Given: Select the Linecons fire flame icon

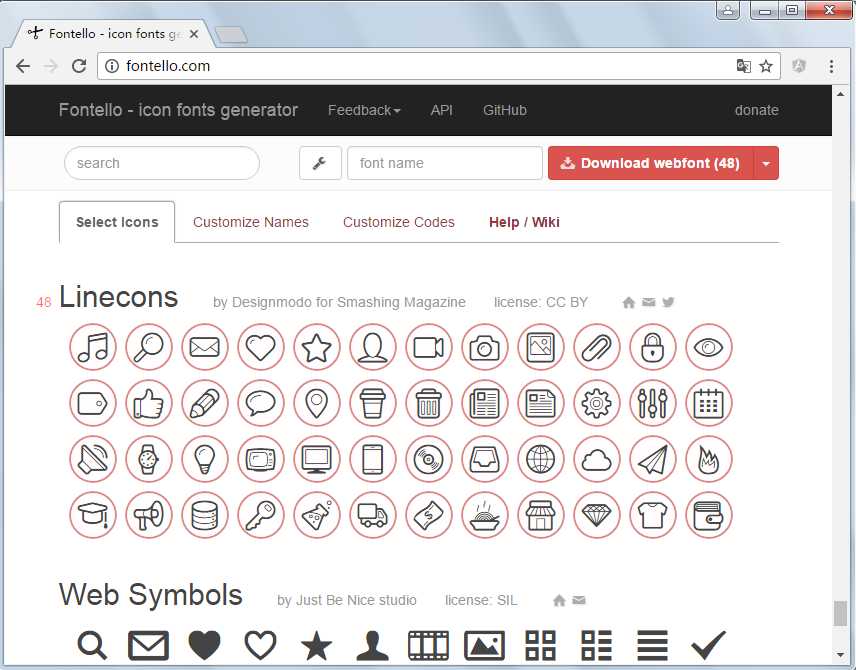Looking at the screenshot, I should click(x=709, y=459).
